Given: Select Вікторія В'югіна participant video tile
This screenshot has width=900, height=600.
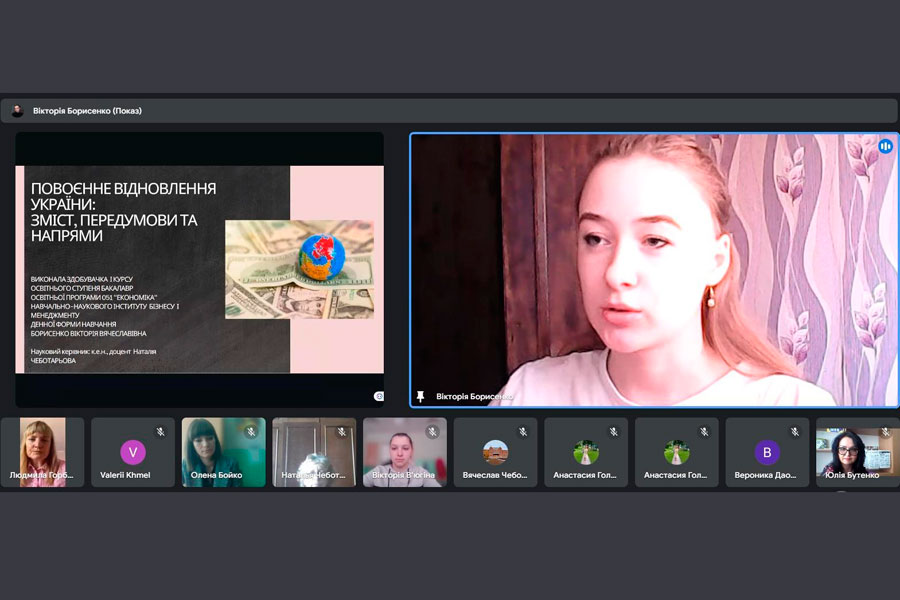Looking at the screenshot, I should click(405, 452).
